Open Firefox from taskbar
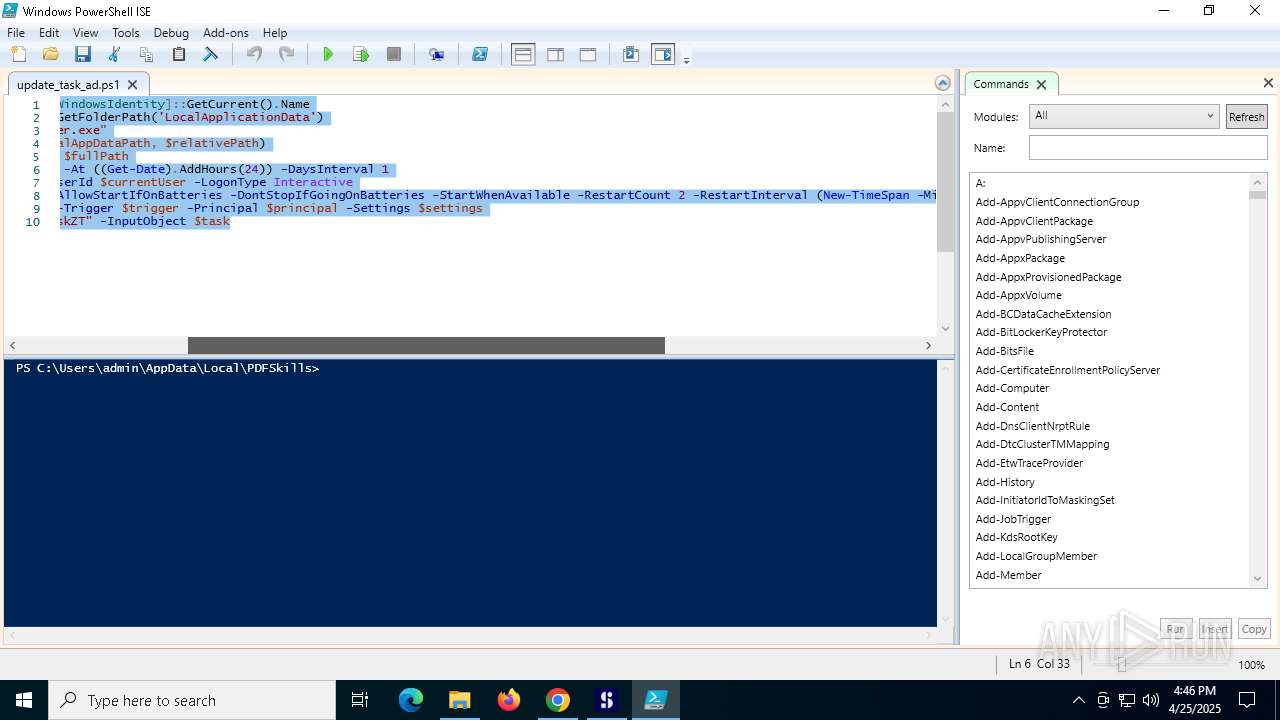The image size is (1280, 720). coord(509,700)
